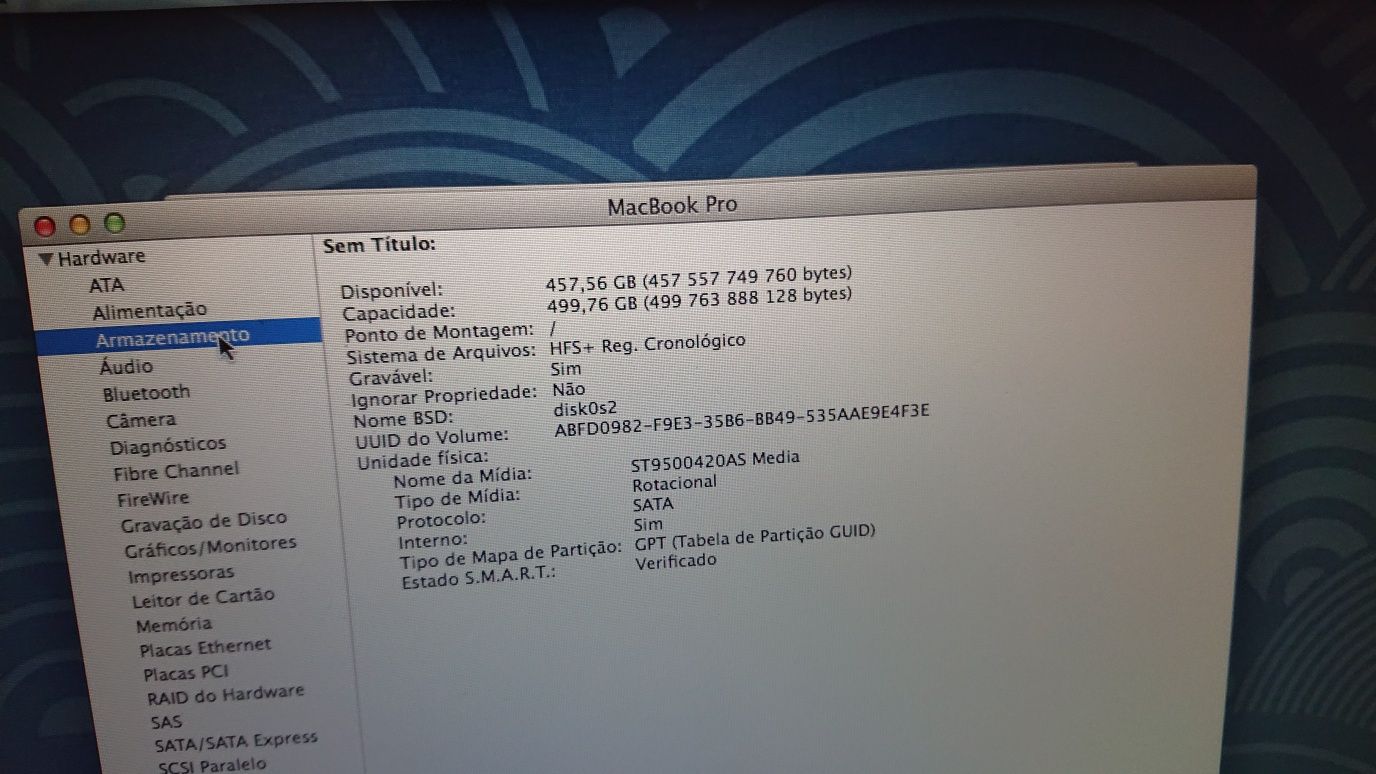Image resolution: width=1376 pixels, height=774 pixels.
Task: Click the UUID do Volume label
Action: pyautogui.click(x=432, y=439)
